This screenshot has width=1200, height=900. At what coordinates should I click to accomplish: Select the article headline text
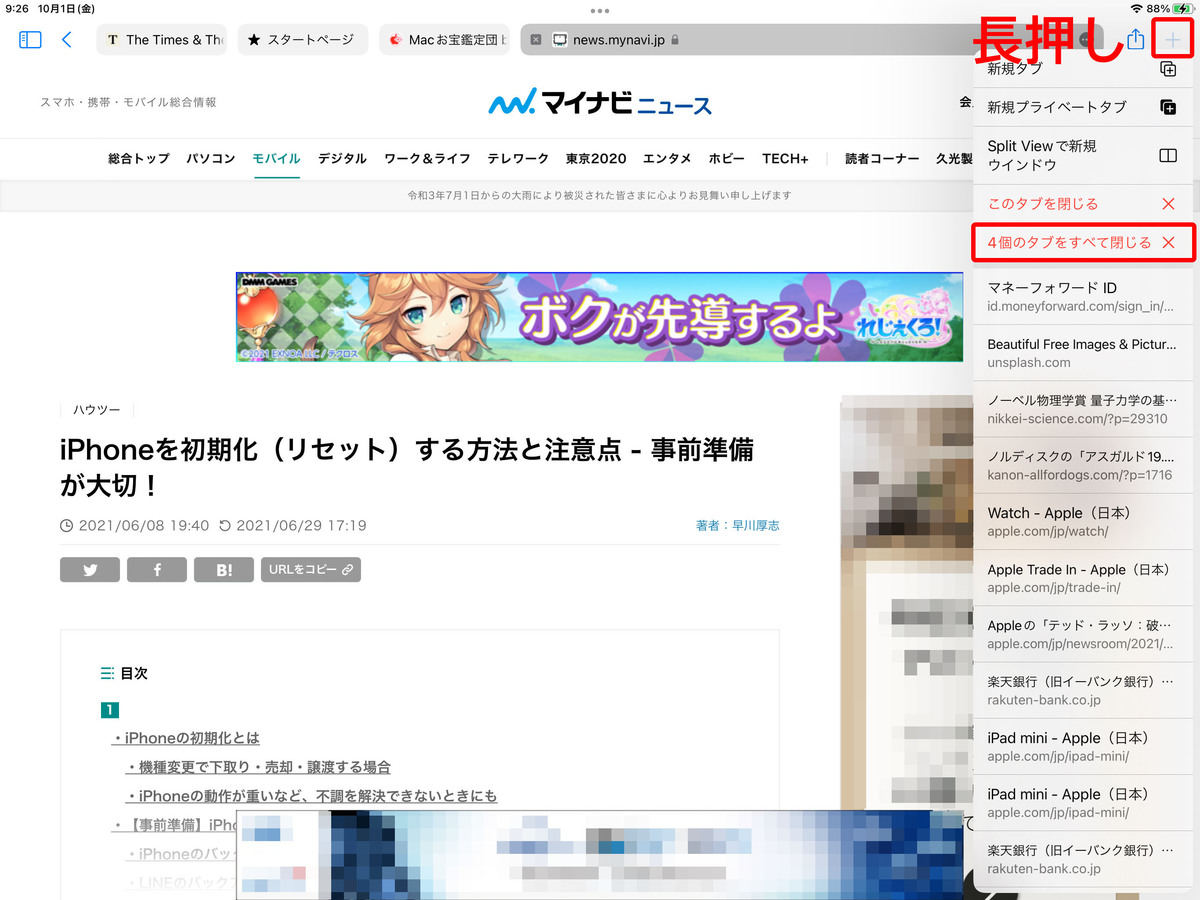[x=407, y=468]
